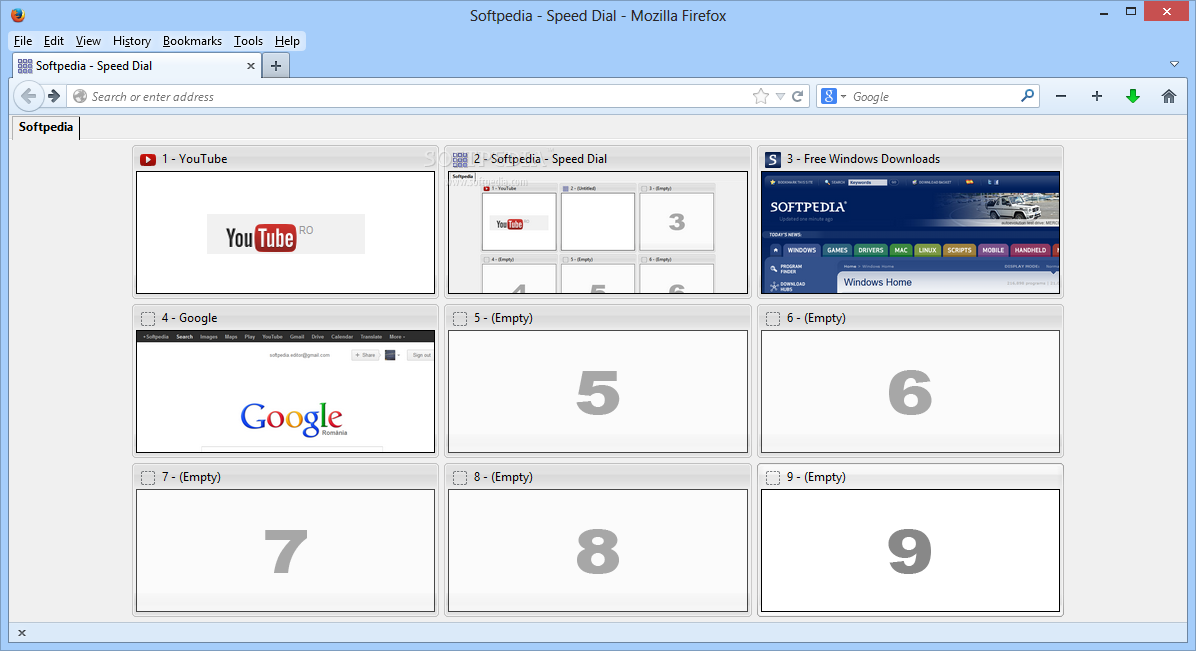
Task: Go to the home page icon
Action: click(1169, 96)
